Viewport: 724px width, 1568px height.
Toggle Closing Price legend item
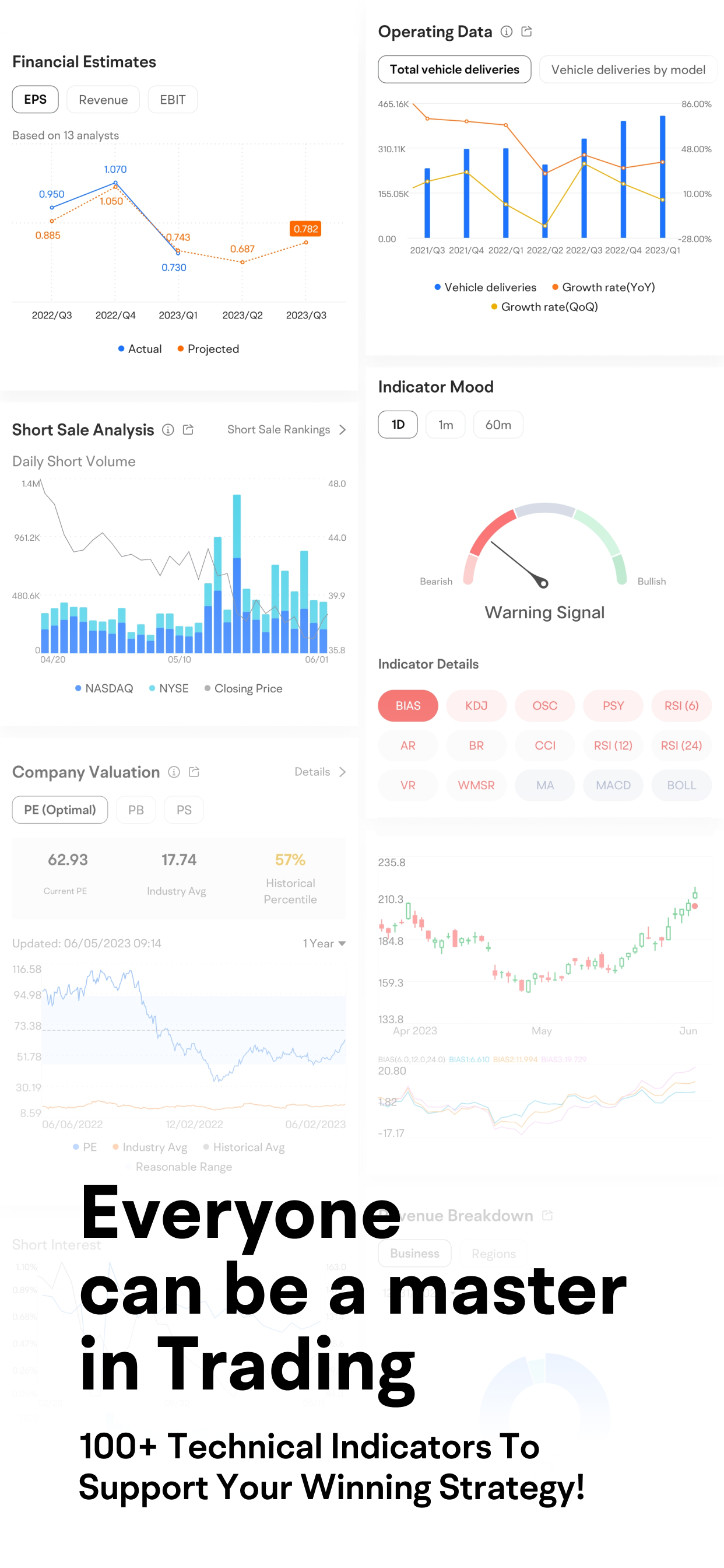point(243,688)
